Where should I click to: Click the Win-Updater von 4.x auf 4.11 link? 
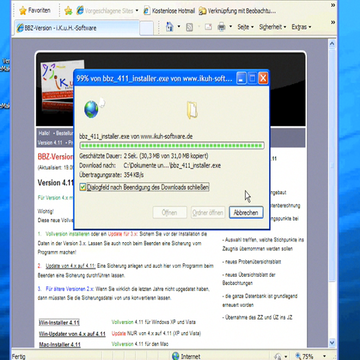[x=72, y=334]
